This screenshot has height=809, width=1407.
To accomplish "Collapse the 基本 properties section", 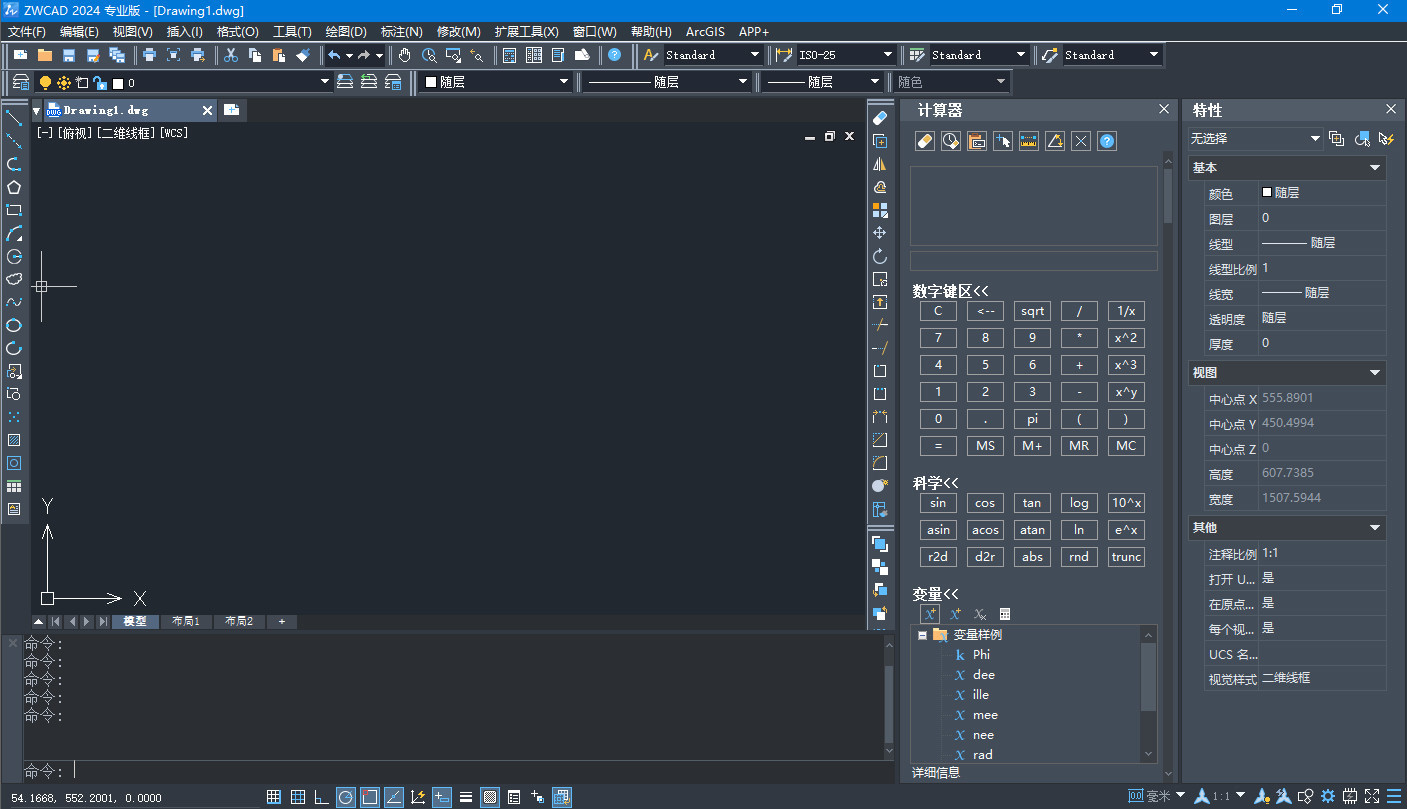I will coord(1375,168).
